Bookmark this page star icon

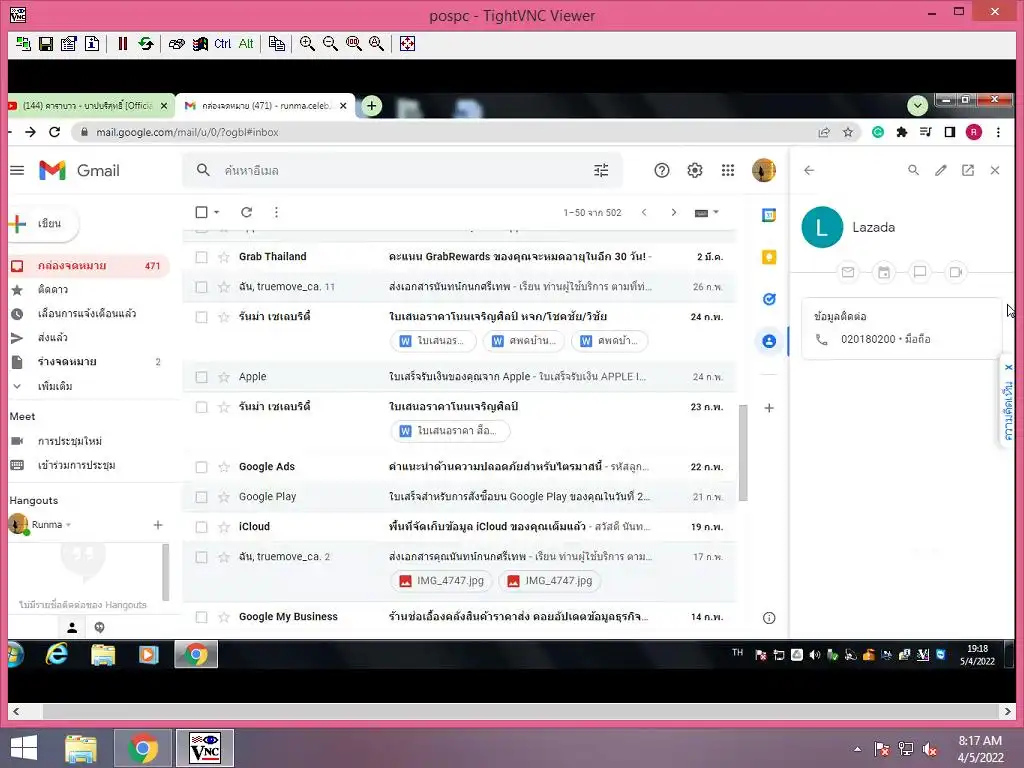tap(848, 133)
